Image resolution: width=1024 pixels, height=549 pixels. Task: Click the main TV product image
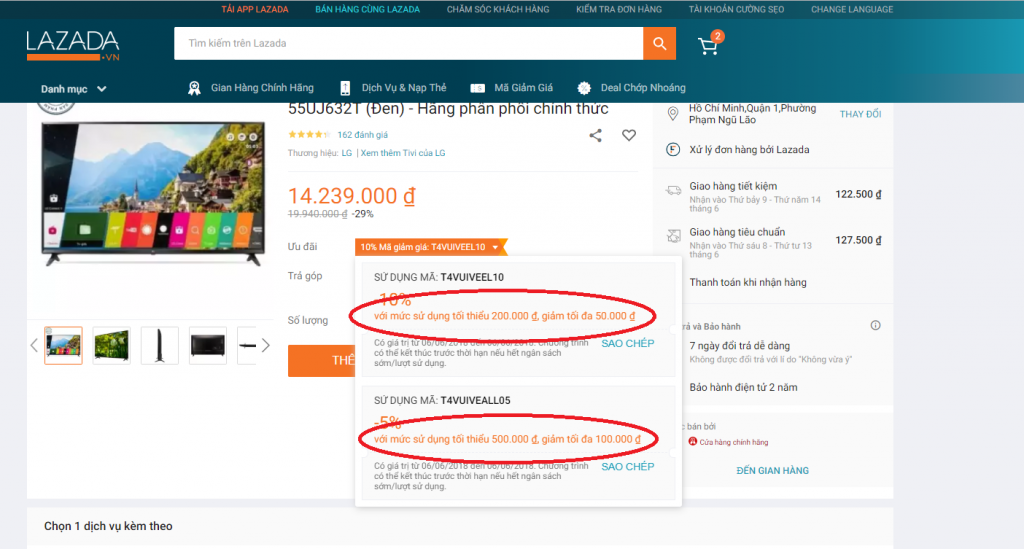tap(153, 194)
